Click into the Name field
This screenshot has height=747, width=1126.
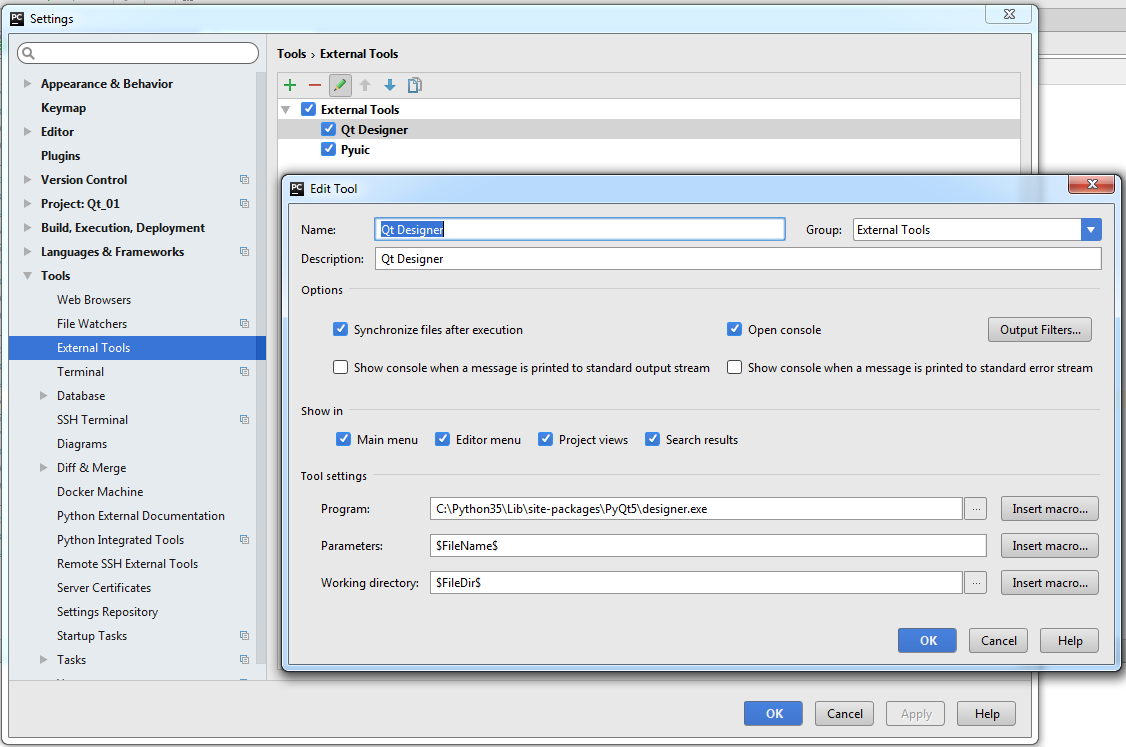(x=580, y=230)
